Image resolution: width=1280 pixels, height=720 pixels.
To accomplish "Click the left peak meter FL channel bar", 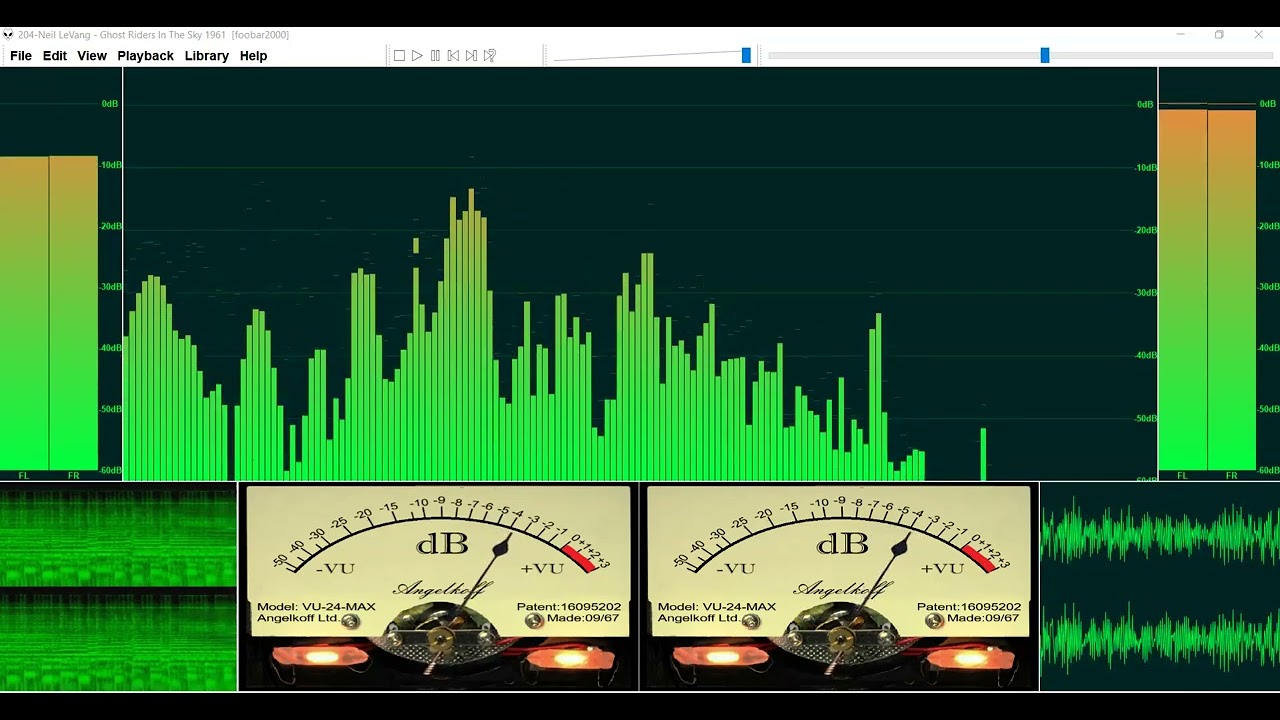I will pyautogui.click(x=24, y=313).
